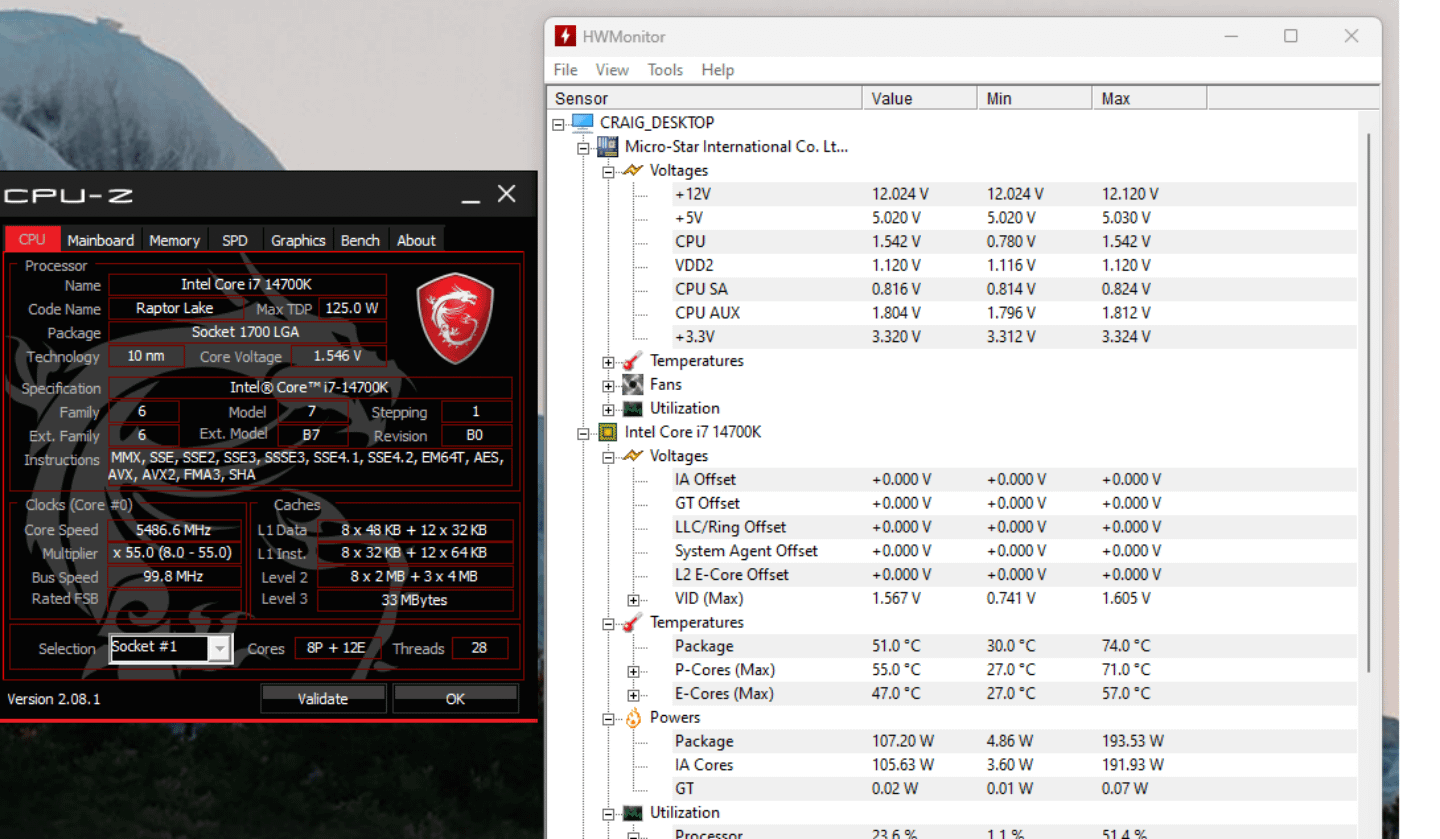Click the MSI dragon shield logo in CPU-Z

click(x=456, y=320)
